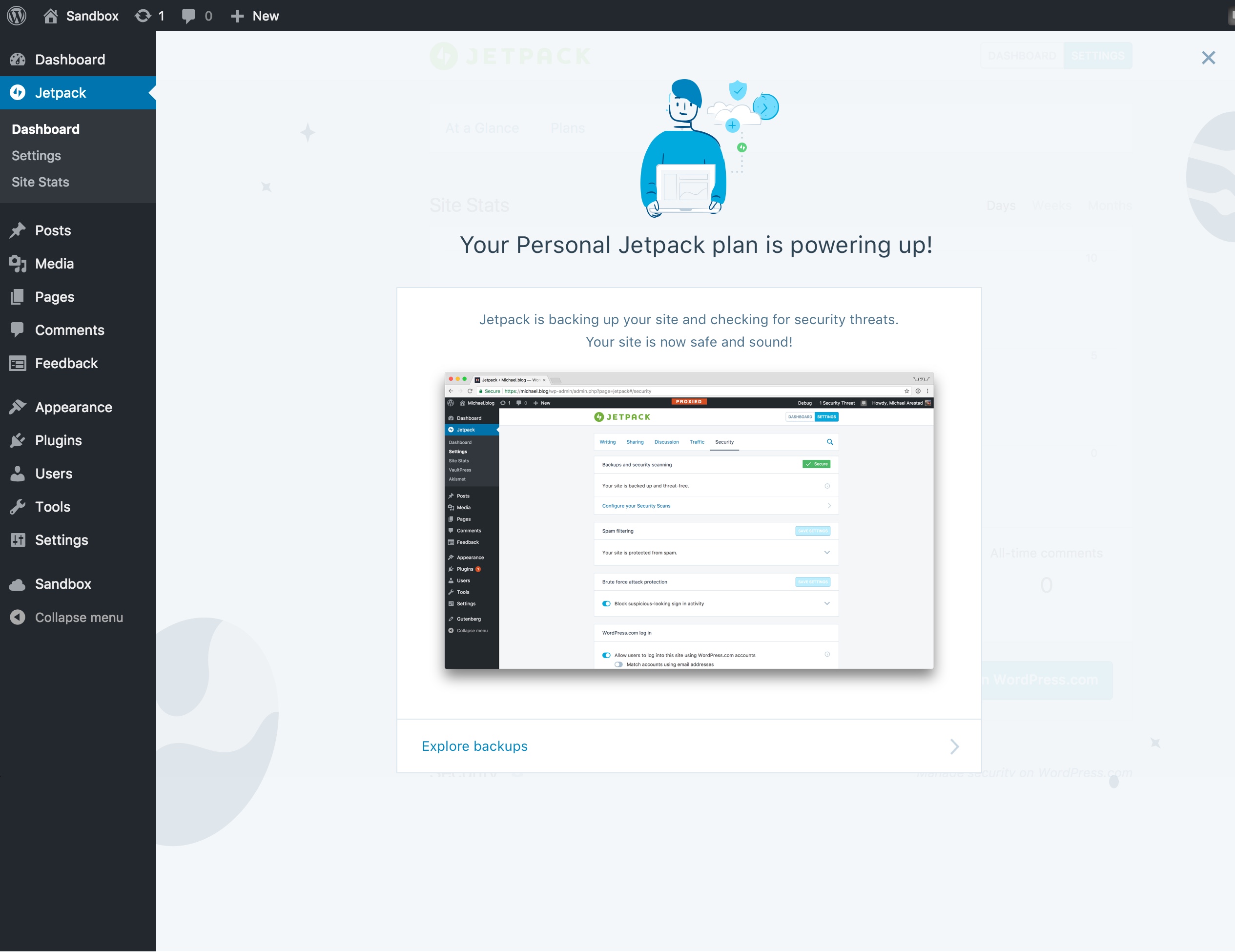Image resolution: width=1235 pixels, height=952 pixels.
Task: Collapse the admin sidebar menu
Action: (x=79, y=617)
